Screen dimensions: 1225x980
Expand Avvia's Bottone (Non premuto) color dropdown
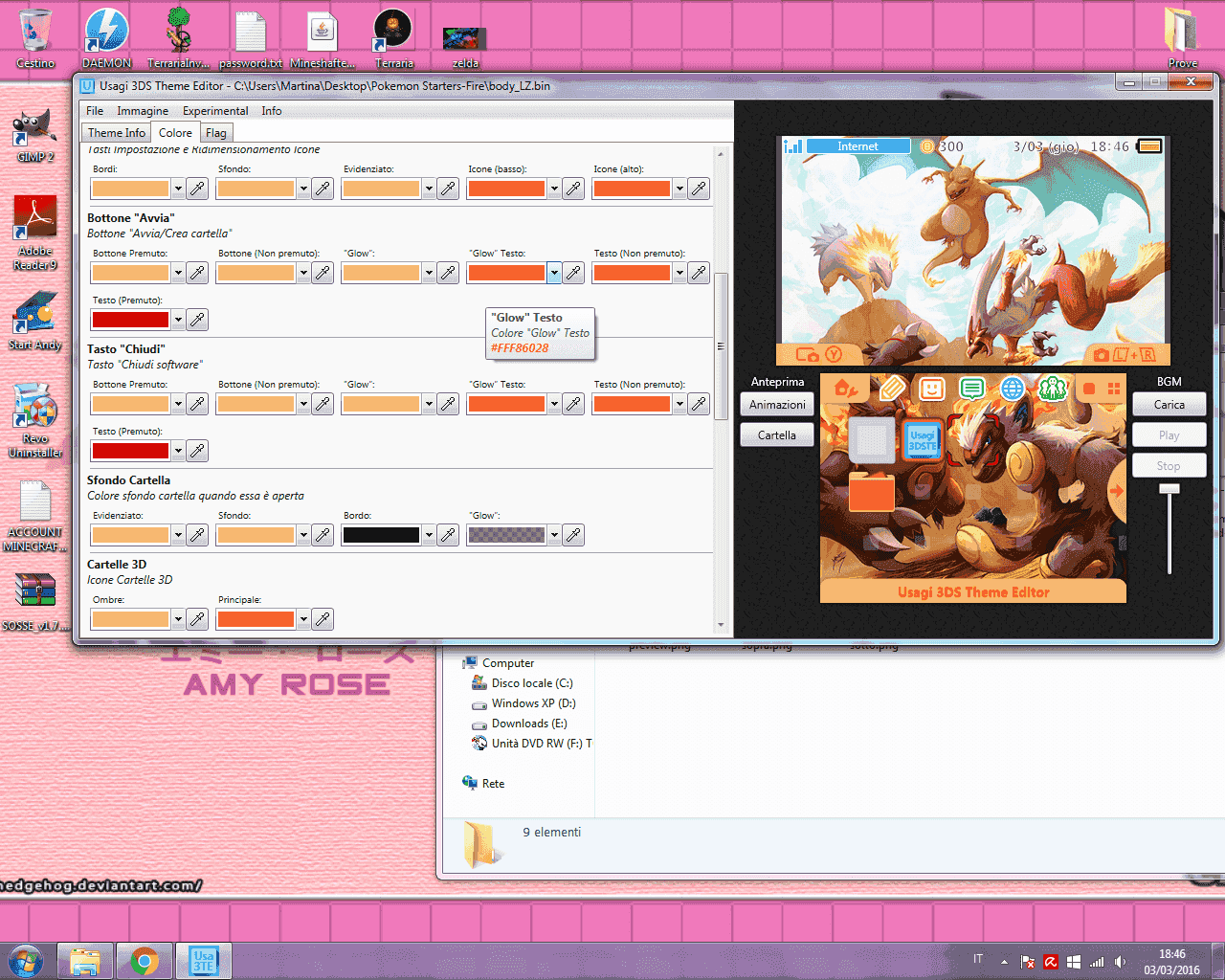tap(303, 273)
